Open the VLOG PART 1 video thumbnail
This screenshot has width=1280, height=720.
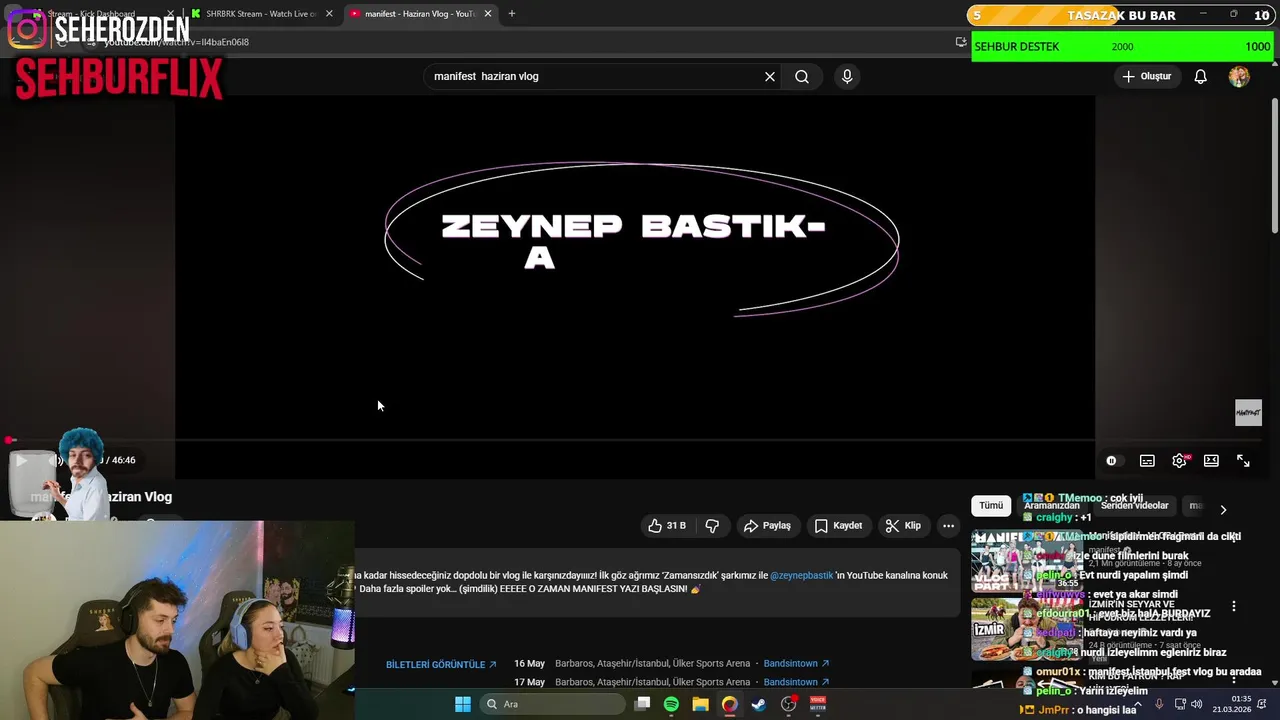tap(1026, 560)
